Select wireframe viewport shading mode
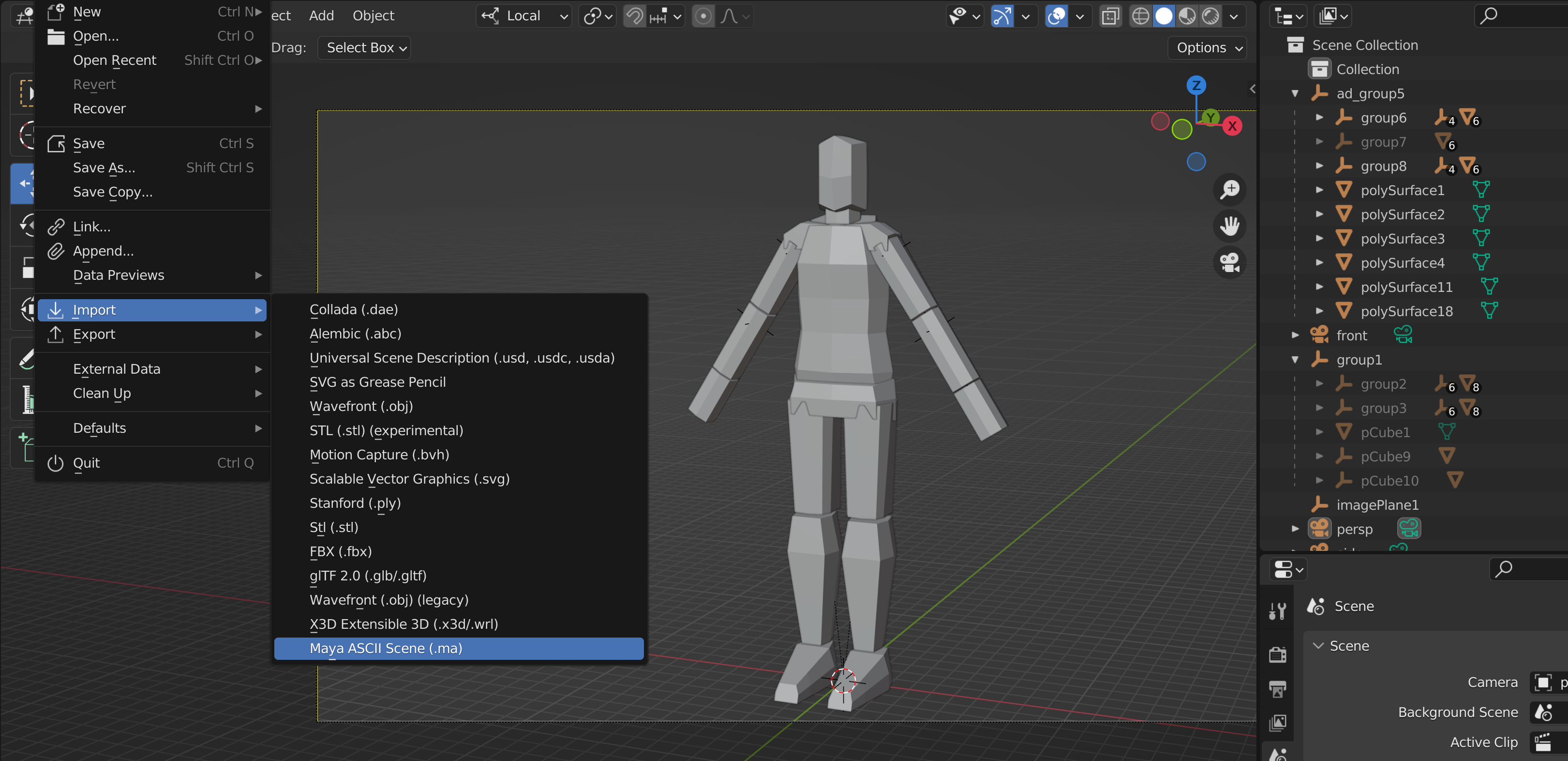This screenshot has height=761, width=1568. pyautogui.click(x=1140, y=16)
